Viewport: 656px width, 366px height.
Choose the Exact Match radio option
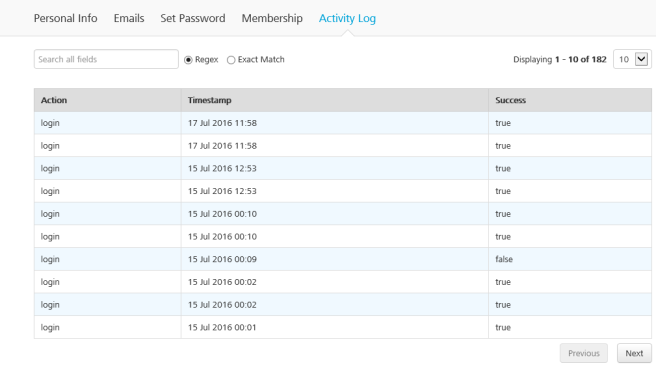pos(231,60)
